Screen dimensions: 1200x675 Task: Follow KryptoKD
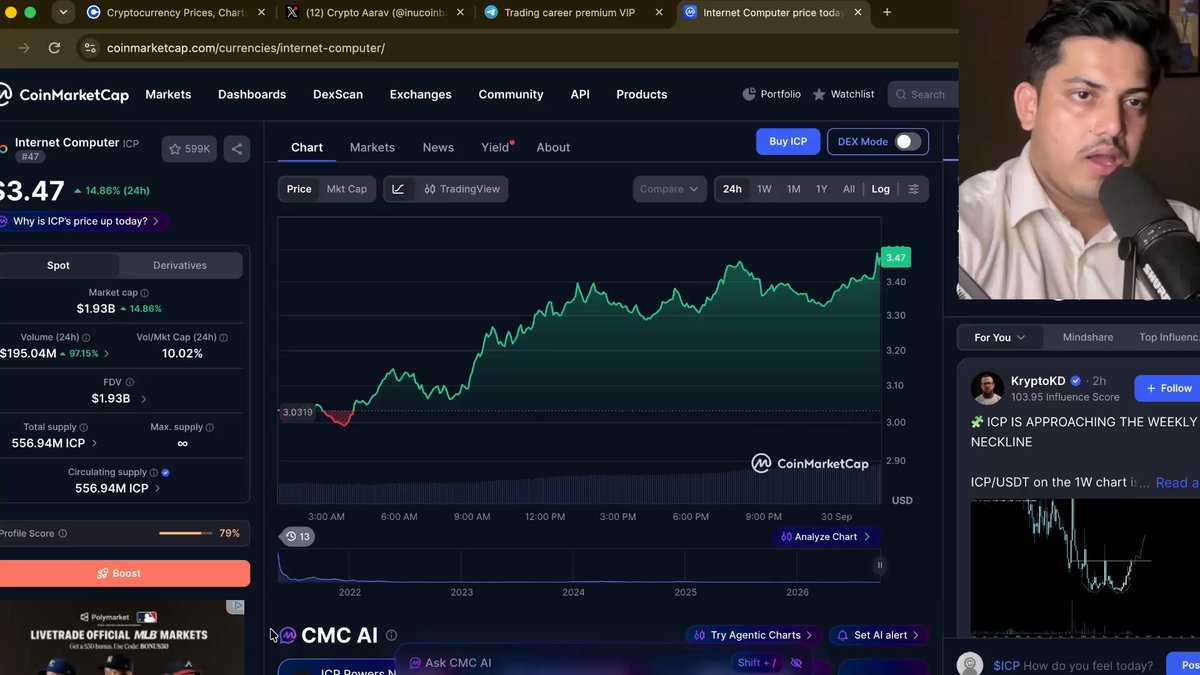pos(1168,388)
